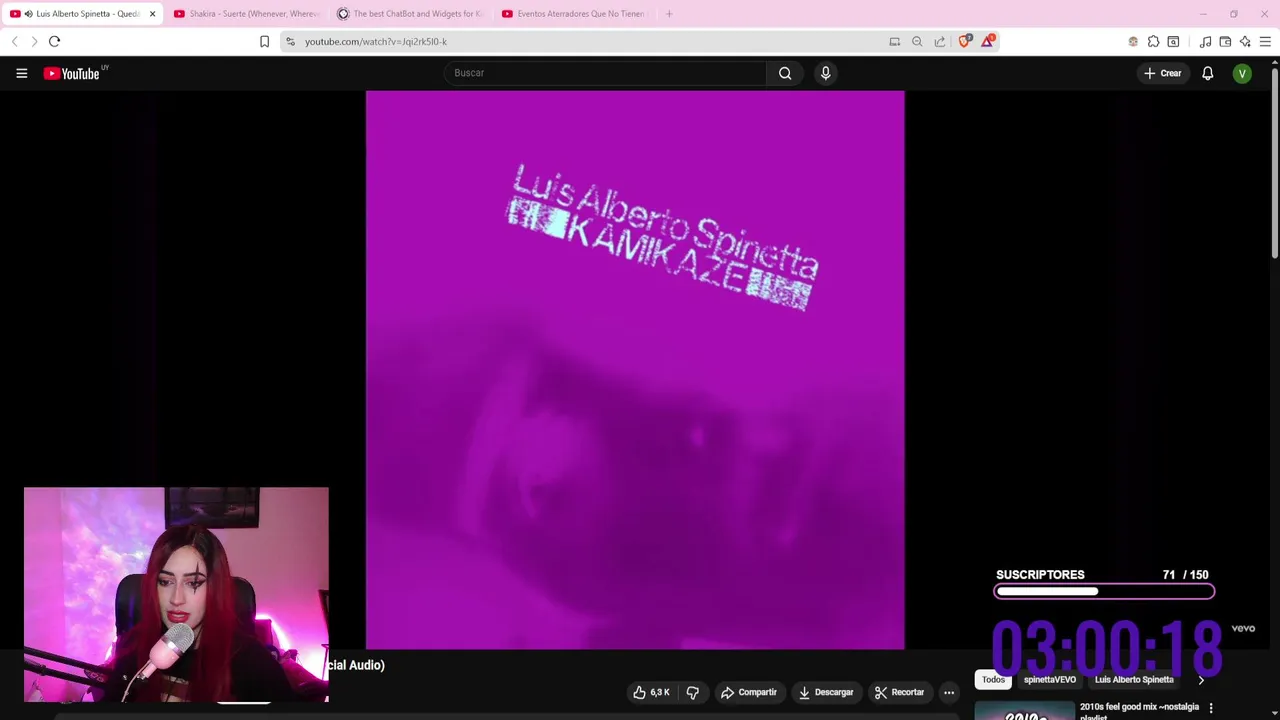Open more video actions ellipsis
The height and width of the screenshot is (720, 1280).
pos(949,692)
